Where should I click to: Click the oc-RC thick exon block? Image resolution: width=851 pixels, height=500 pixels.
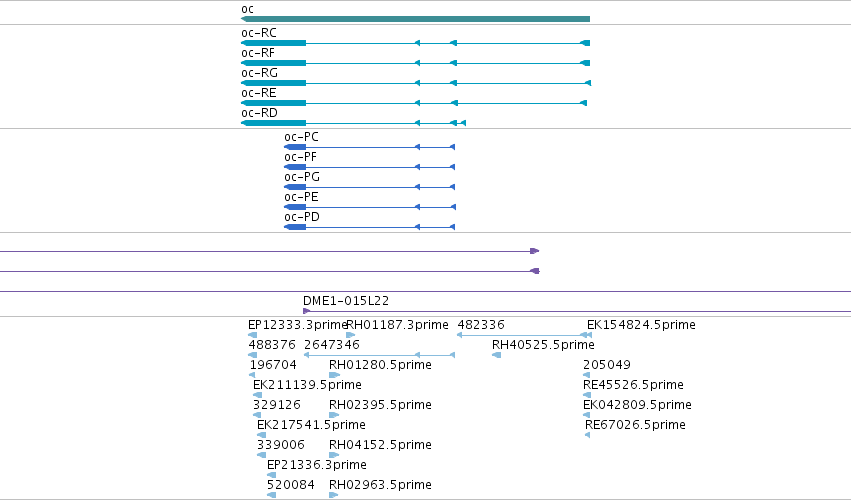click(x=274, y=43)
